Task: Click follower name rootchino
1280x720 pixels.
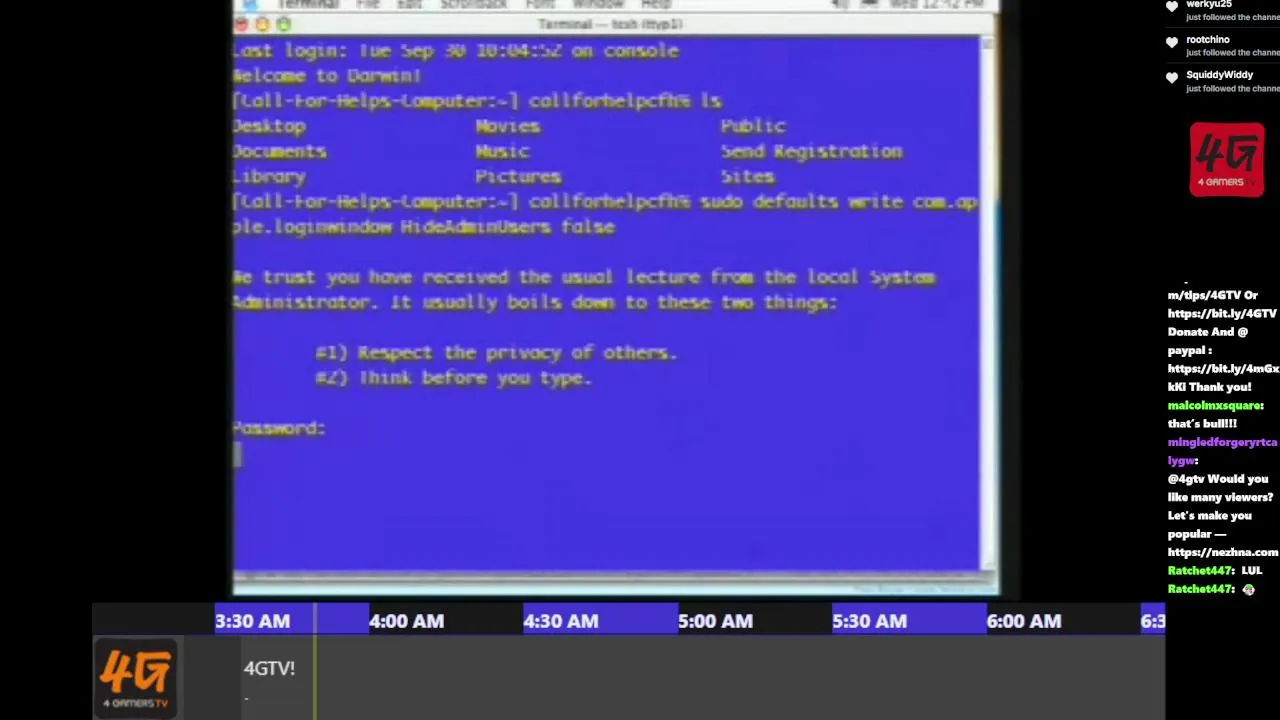Action: pos(1208,40)
